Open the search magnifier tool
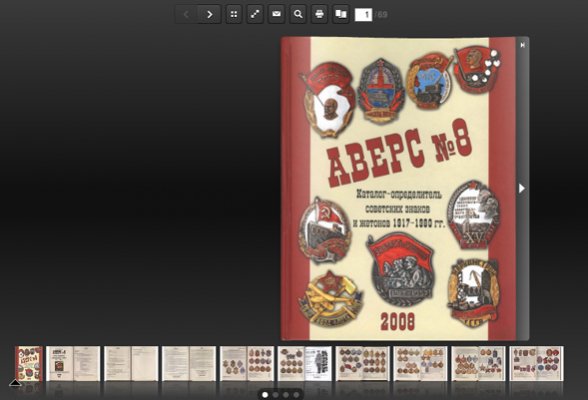This screenshot has width=588, height=400. pyautogui.click(x=298, y=15)
